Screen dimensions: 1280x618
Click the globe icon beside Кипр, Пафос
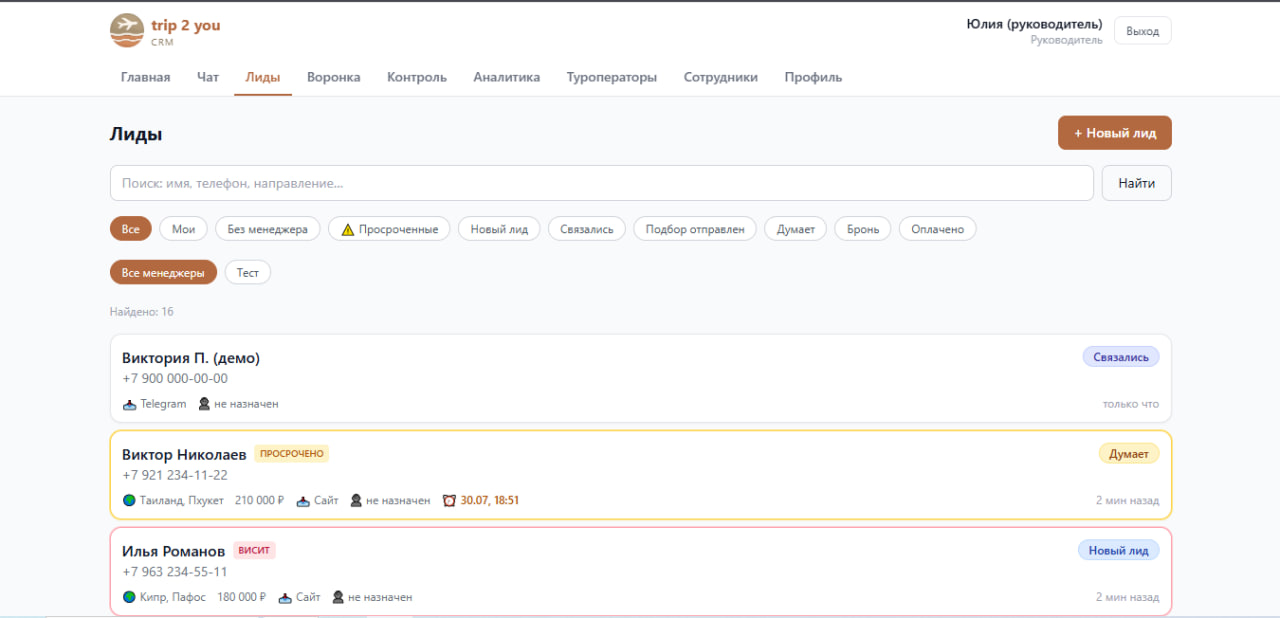coord(129,597)
